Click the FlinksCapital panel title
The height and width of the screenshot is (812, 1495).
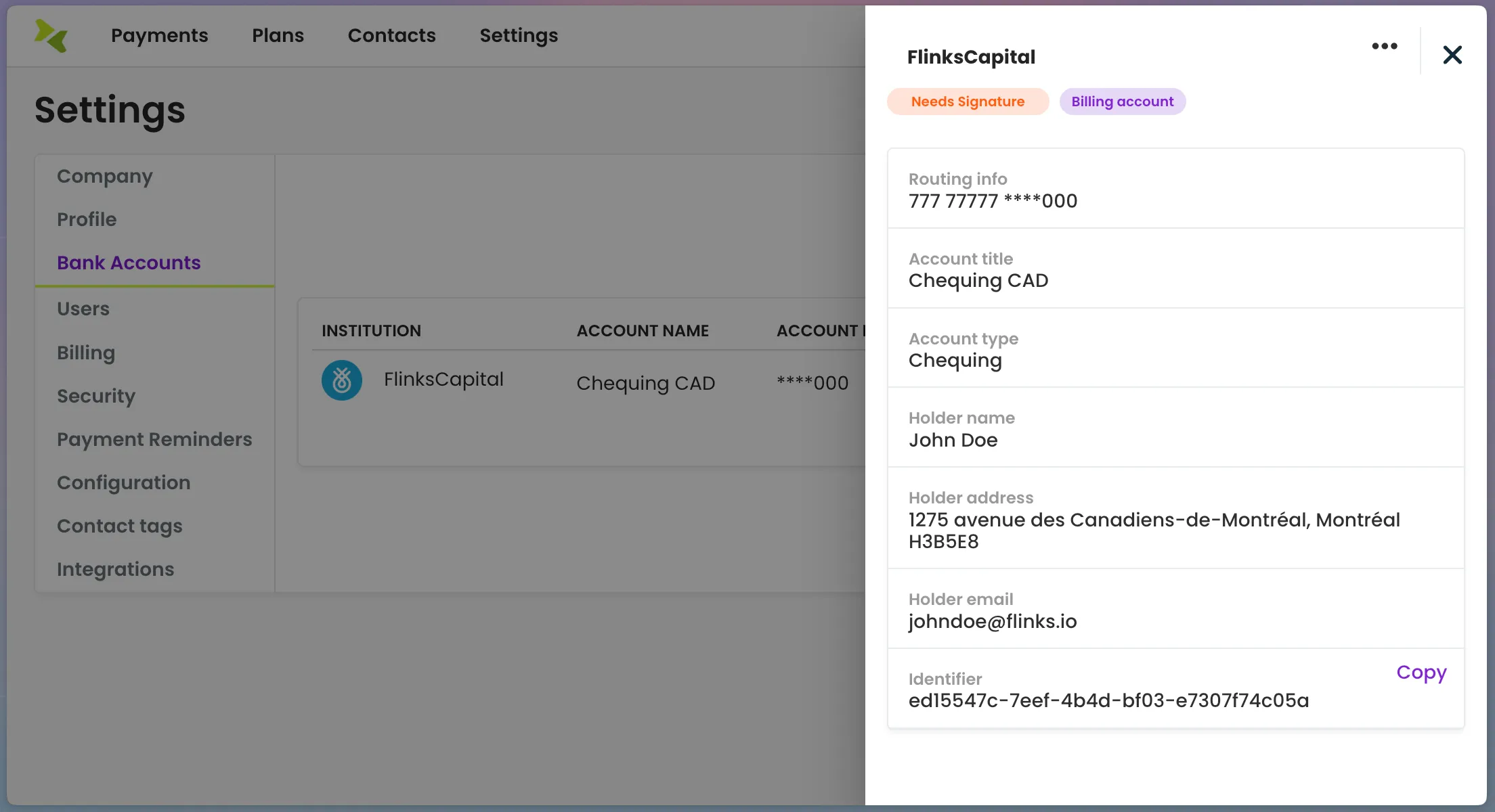tap(971, 57)
